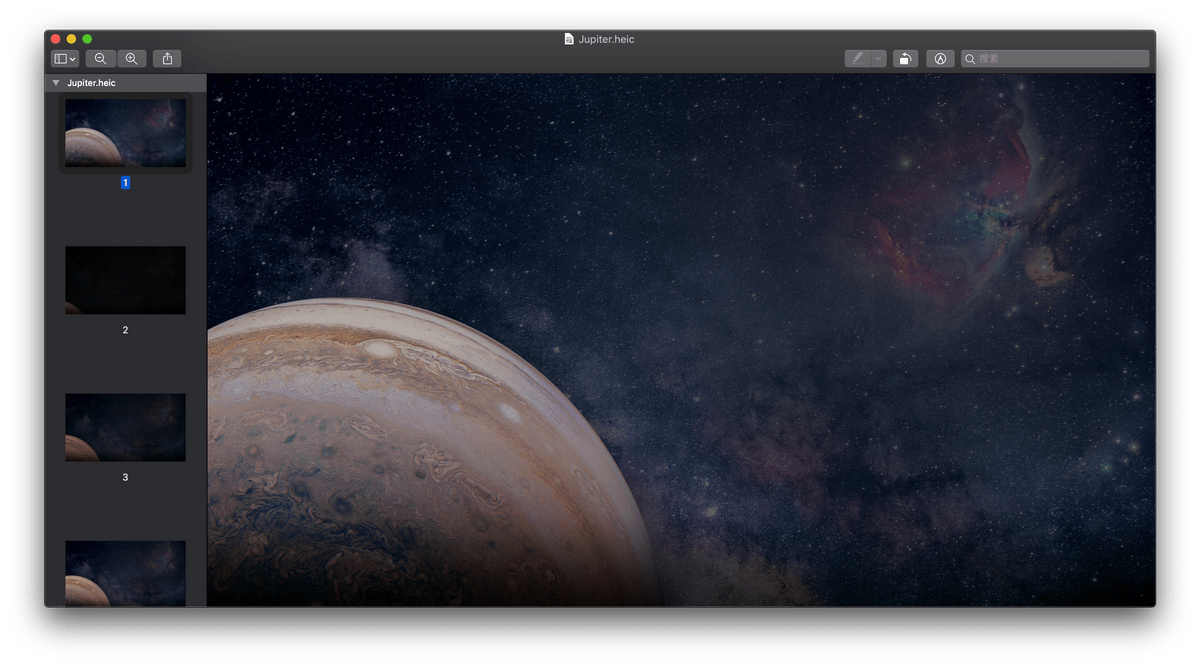Click the page label 1 under thumbnail
1200x666 pixels.
tap(125, 183)
